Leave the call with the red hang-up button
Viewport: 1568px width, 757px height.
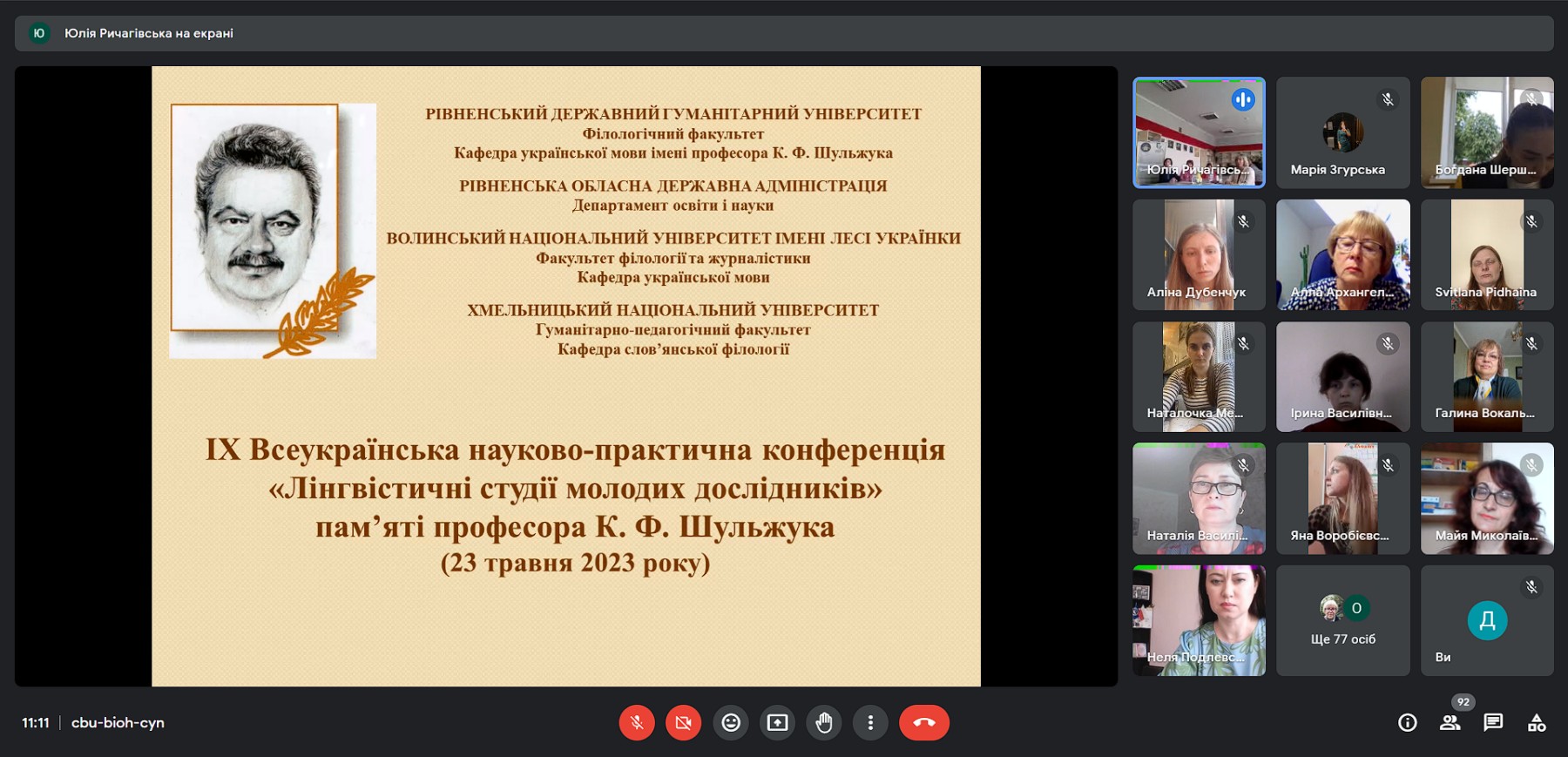coord(924,723)
